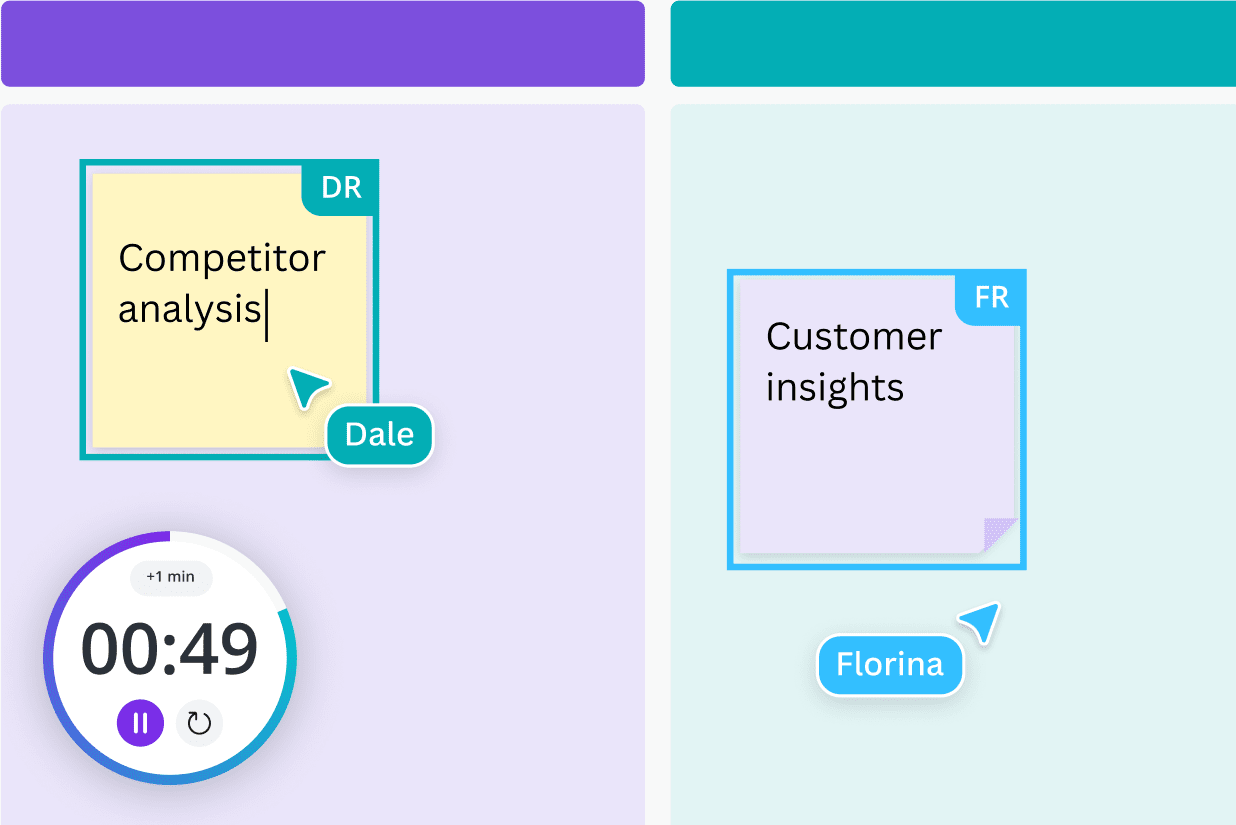The width and height of the screenshot is (1236, 825).
Task: Pause the countdown timer
Action: click(140, 723)
